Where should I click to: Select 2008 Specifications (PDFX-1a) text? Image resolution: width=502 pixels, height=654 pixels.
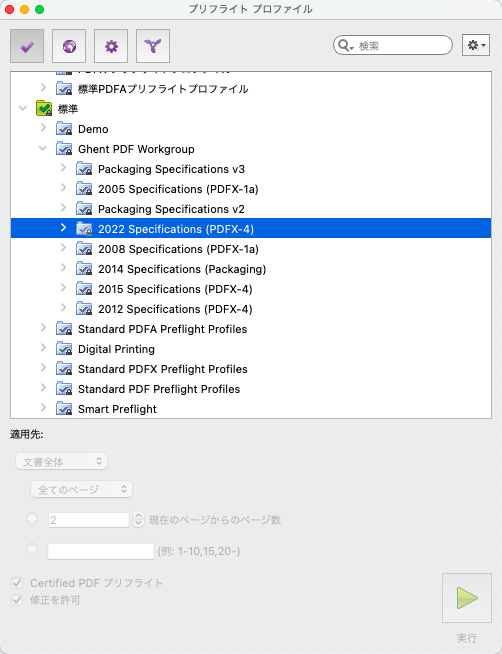pos(178,249)
